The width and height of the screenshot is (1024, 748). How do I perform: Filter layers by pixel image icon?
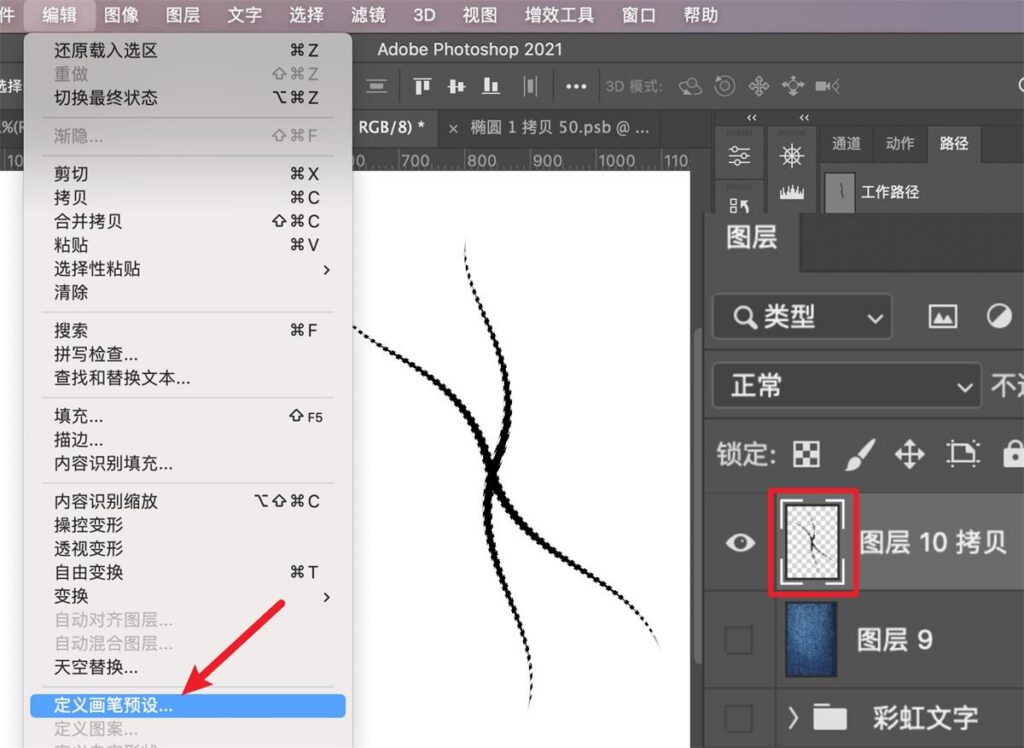(943, 317)
